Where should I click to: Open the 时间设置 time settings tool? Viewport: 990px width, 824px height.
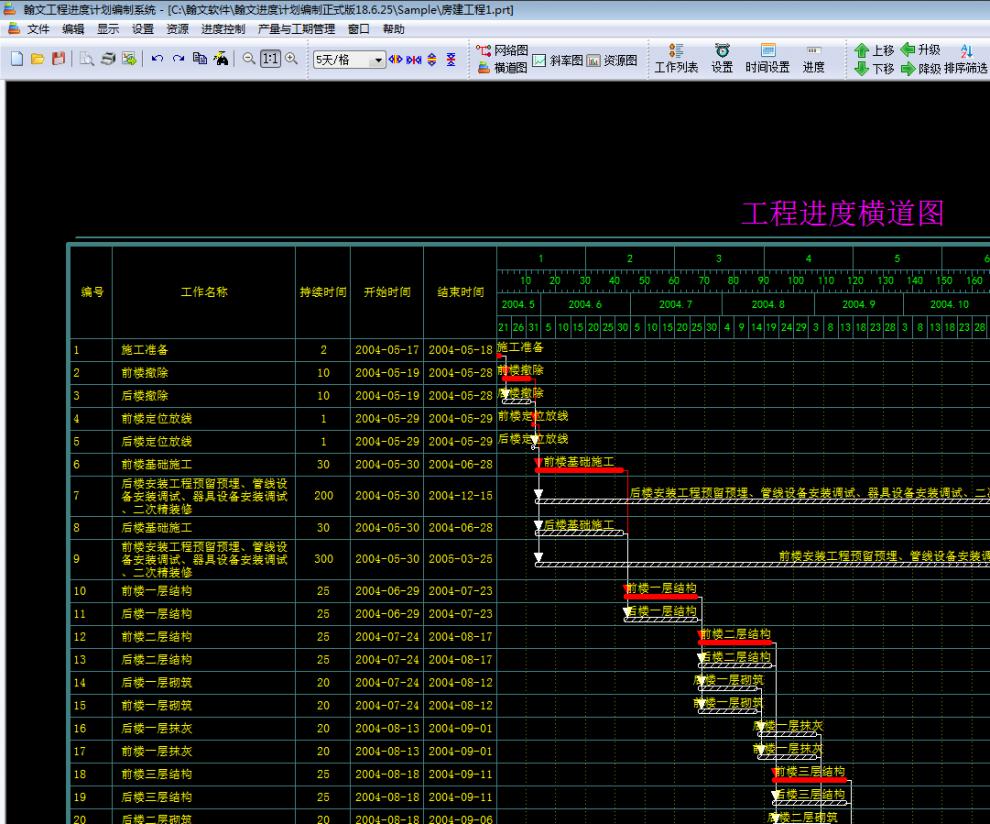coord(766,60)
